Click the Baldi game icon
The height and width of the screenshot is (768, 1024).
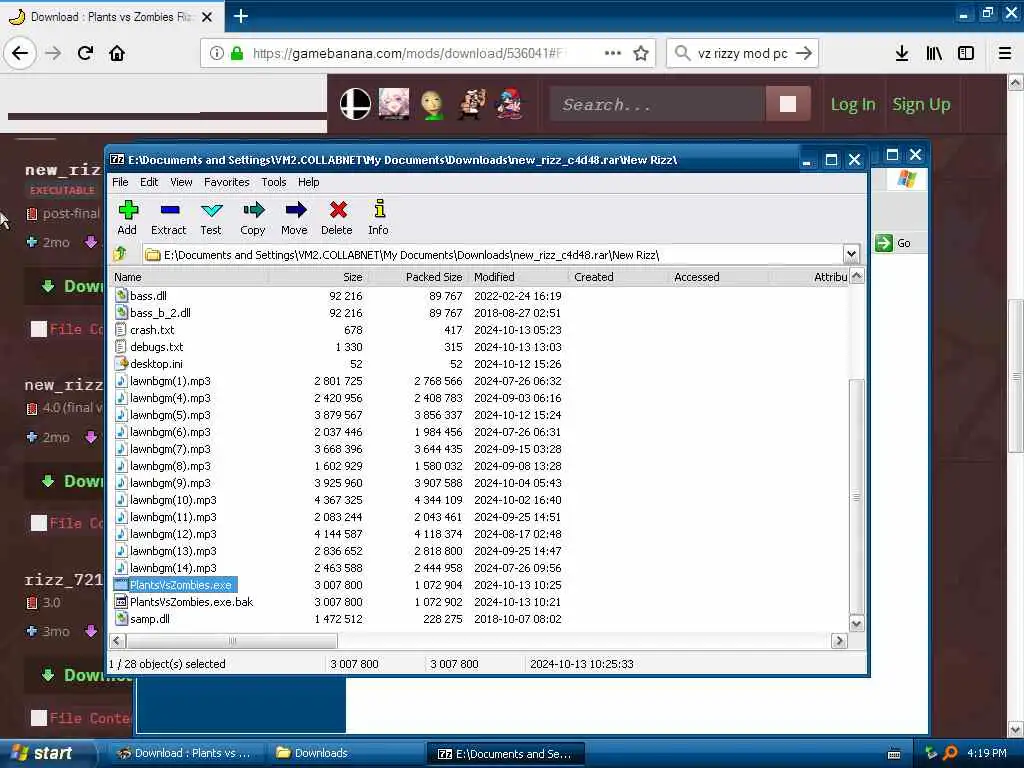432,104
